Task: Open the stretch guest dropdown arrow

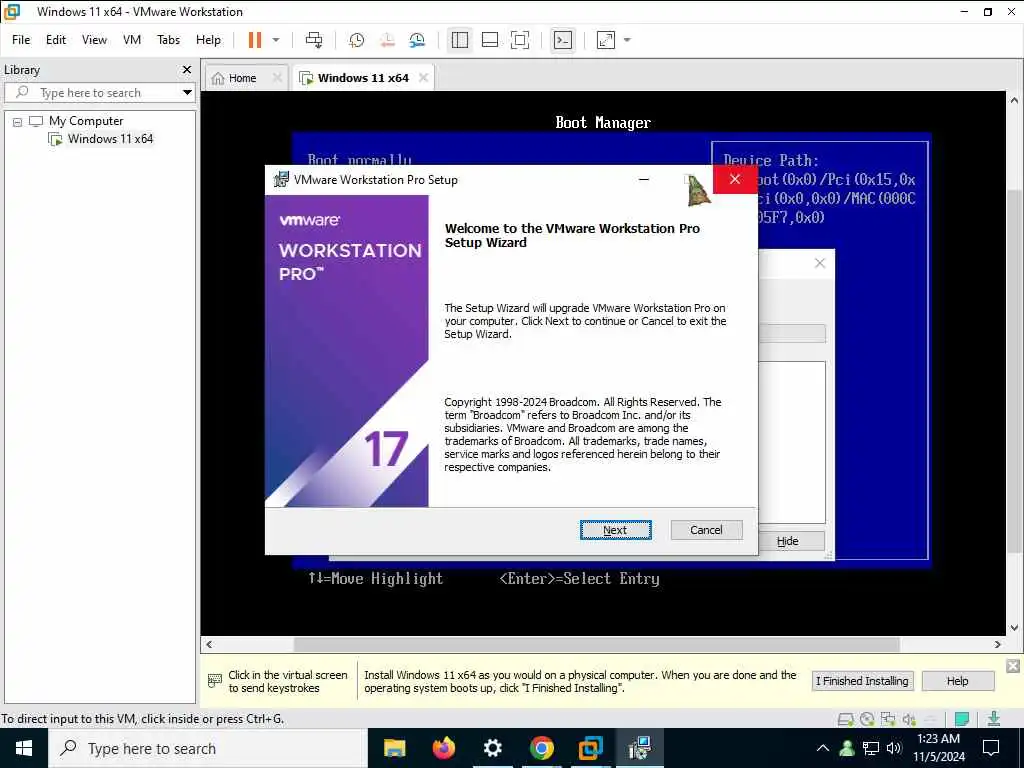Action: pos(627,40)
